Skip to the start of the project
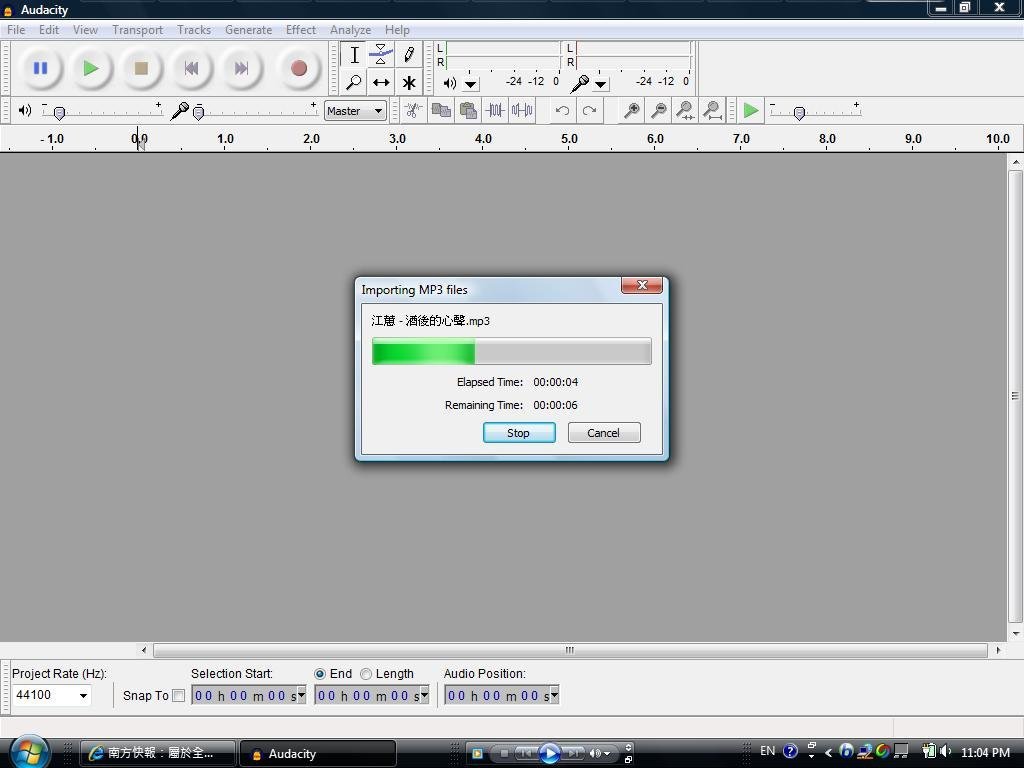 191,68
